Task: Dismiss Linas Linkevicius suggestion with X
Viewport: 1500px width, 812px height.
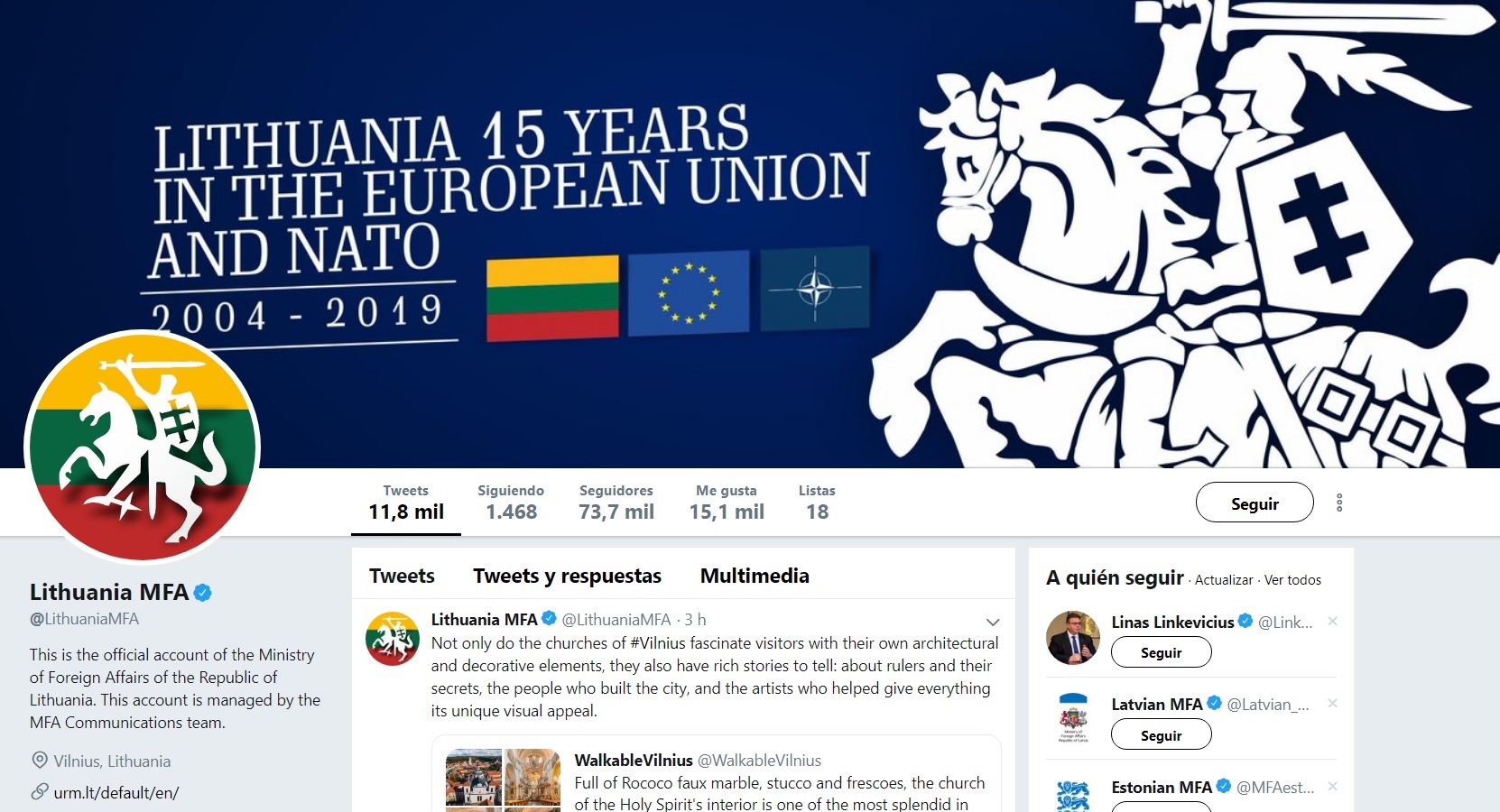Action: [x=1332, y=621]
